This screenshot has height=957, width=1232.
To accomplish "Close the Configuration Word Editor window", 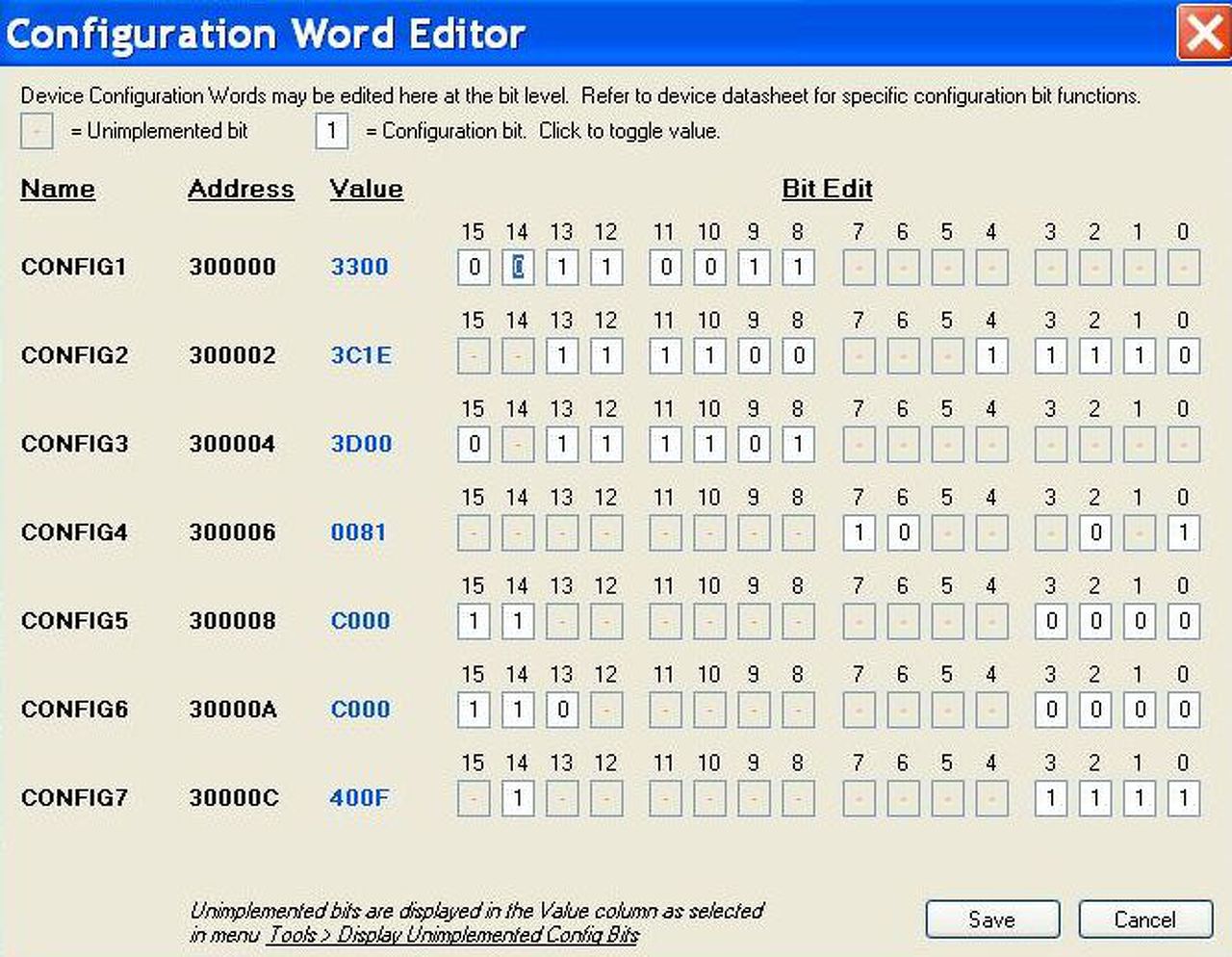I will point(1203,33).
